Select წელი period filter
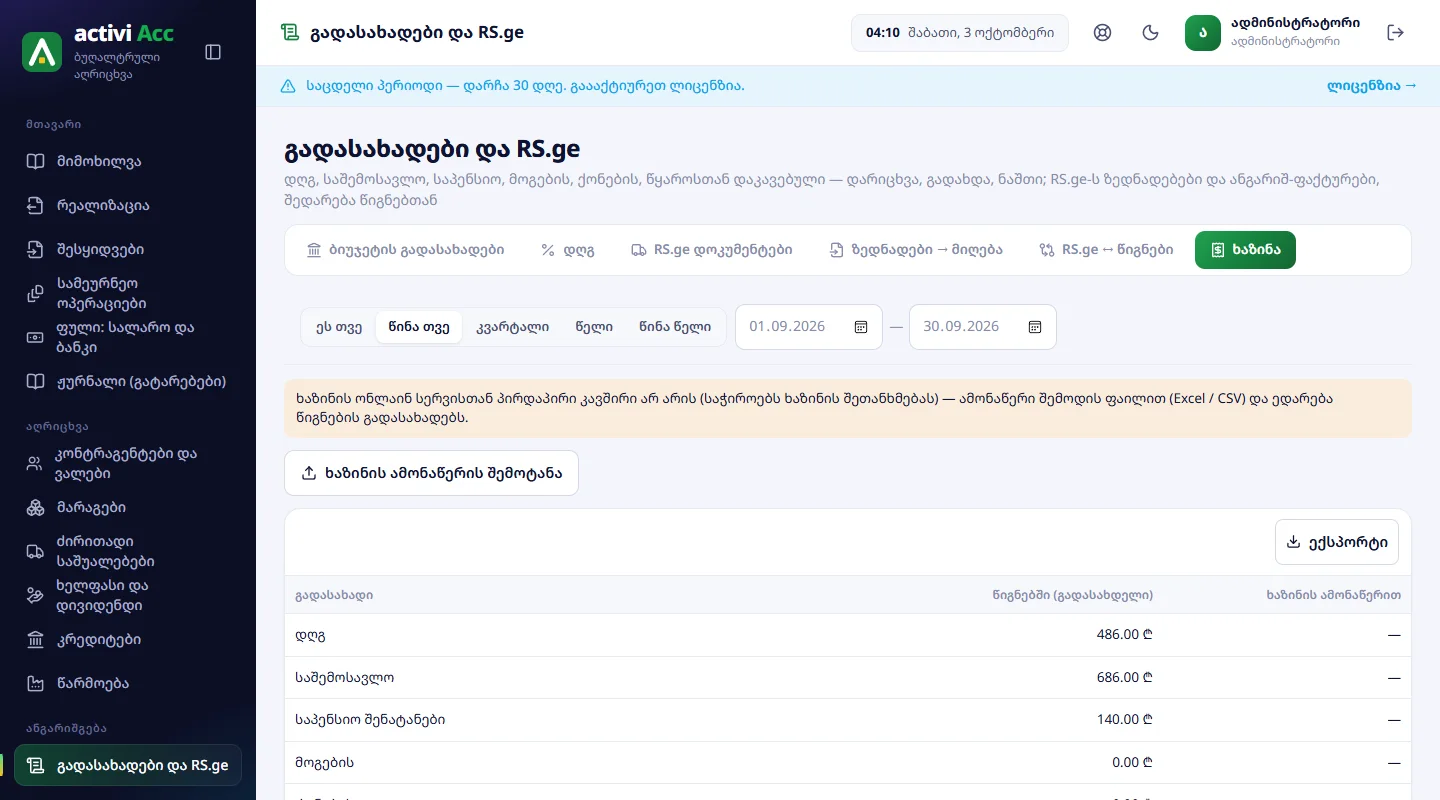Image resolution: width=1440 pixels, height=800 pixels. pyautogui.click(x=594, y=327)
